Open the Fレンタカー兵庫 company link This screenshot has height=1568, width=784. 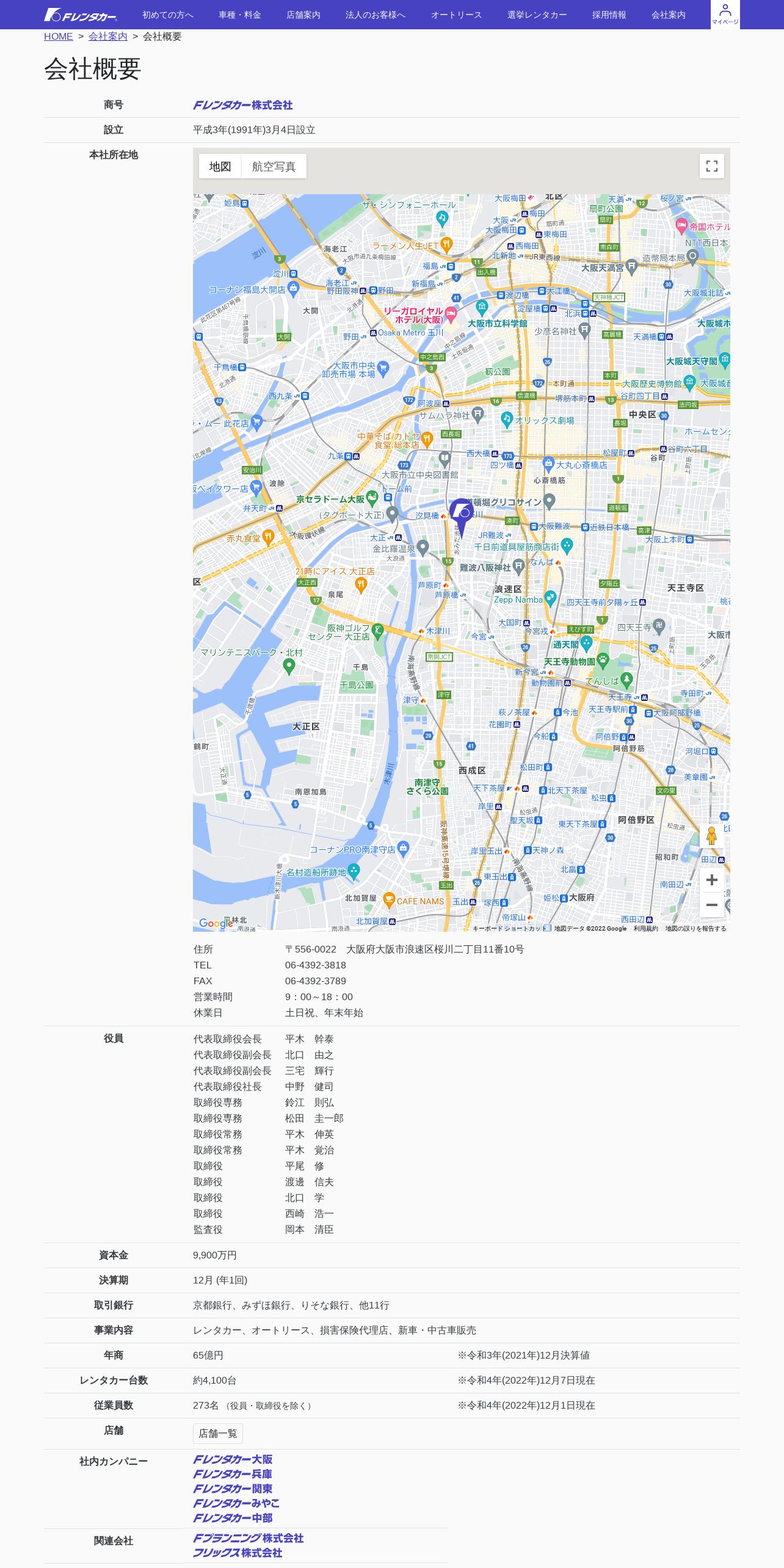tap(233, 1474)
